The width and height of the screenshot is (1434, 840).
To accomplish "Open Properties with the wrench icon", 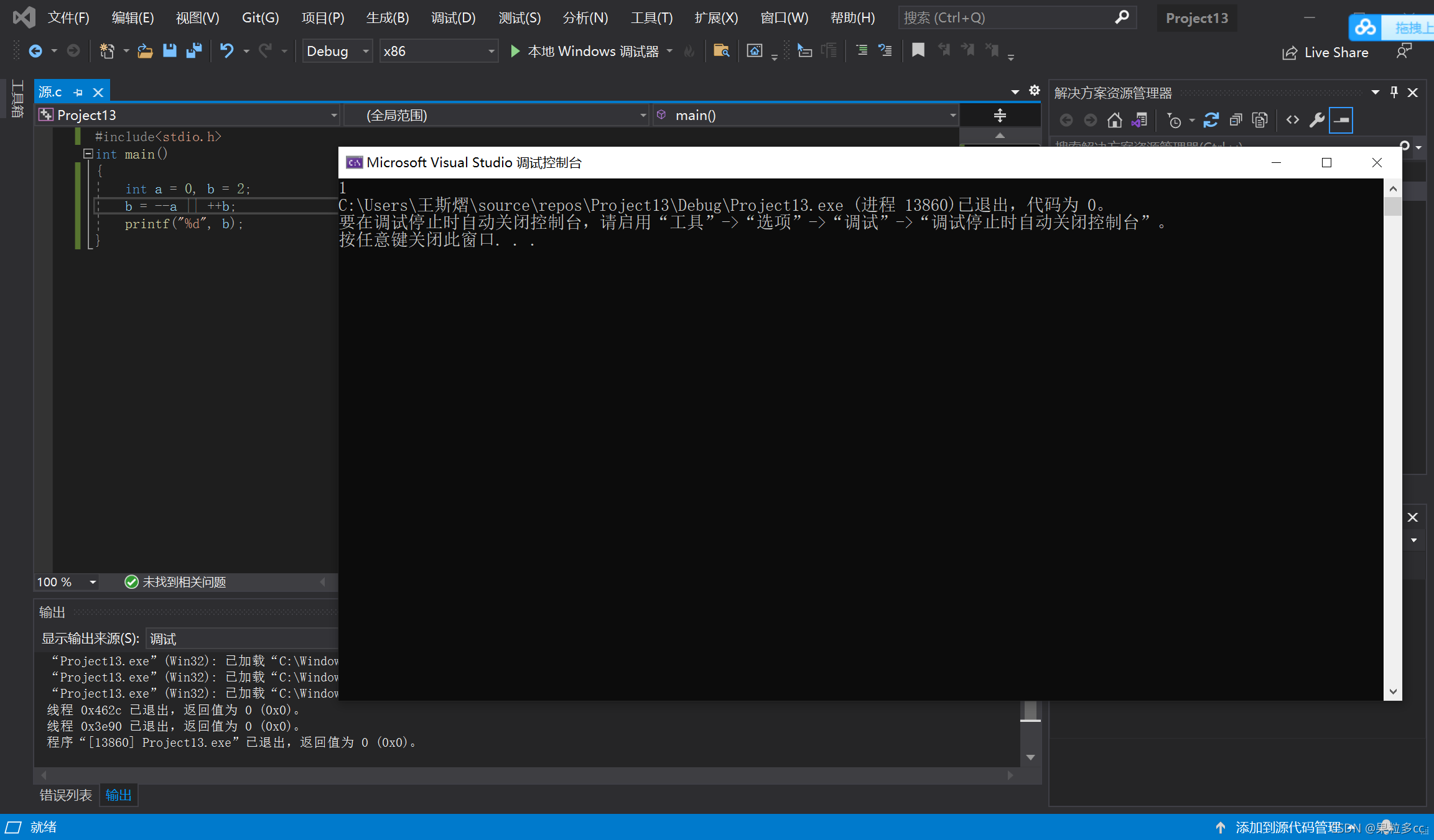I will 1316,120.
